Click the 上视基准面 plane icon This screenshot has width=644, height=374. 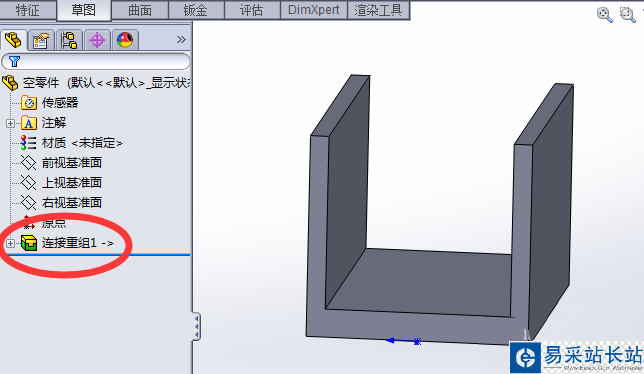pyautogui.click(x=28, y=182)
